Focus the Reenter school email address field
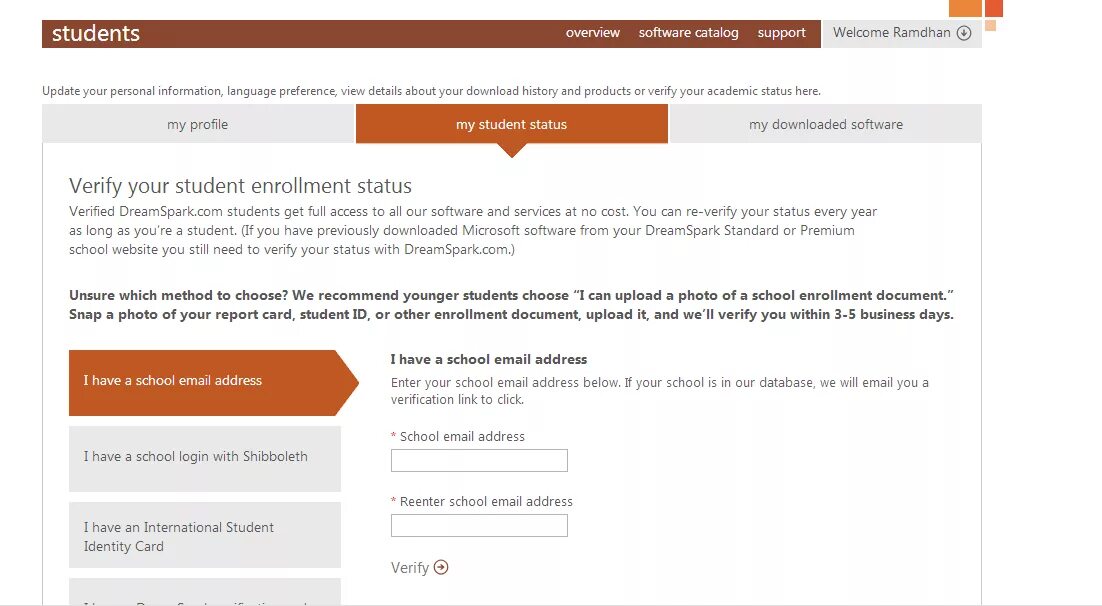The width and height of the screenshot is (1102, 606). pyautogui.click(x=479, y=526)
